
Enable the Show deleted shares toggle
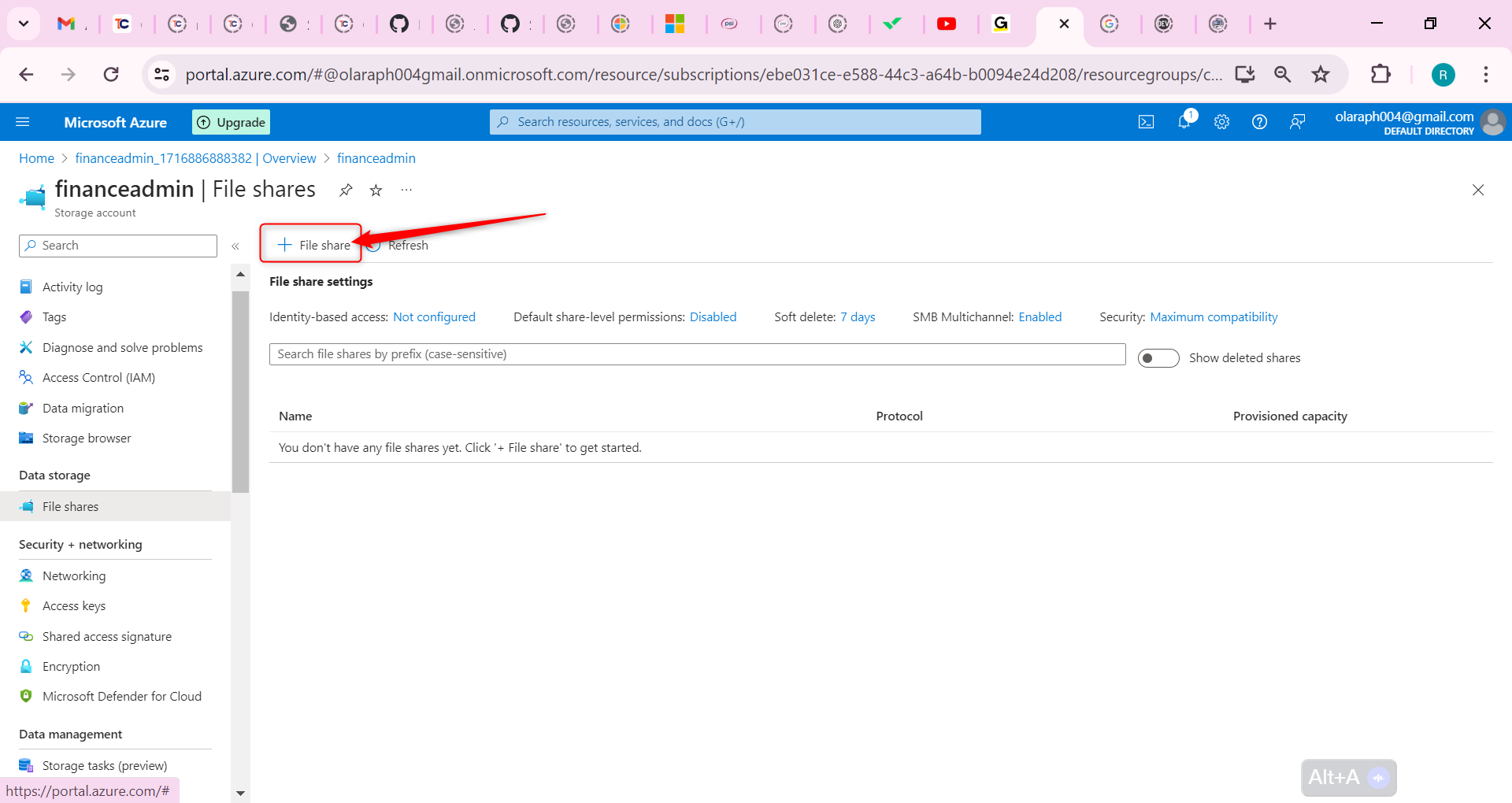click(1158, 357)
